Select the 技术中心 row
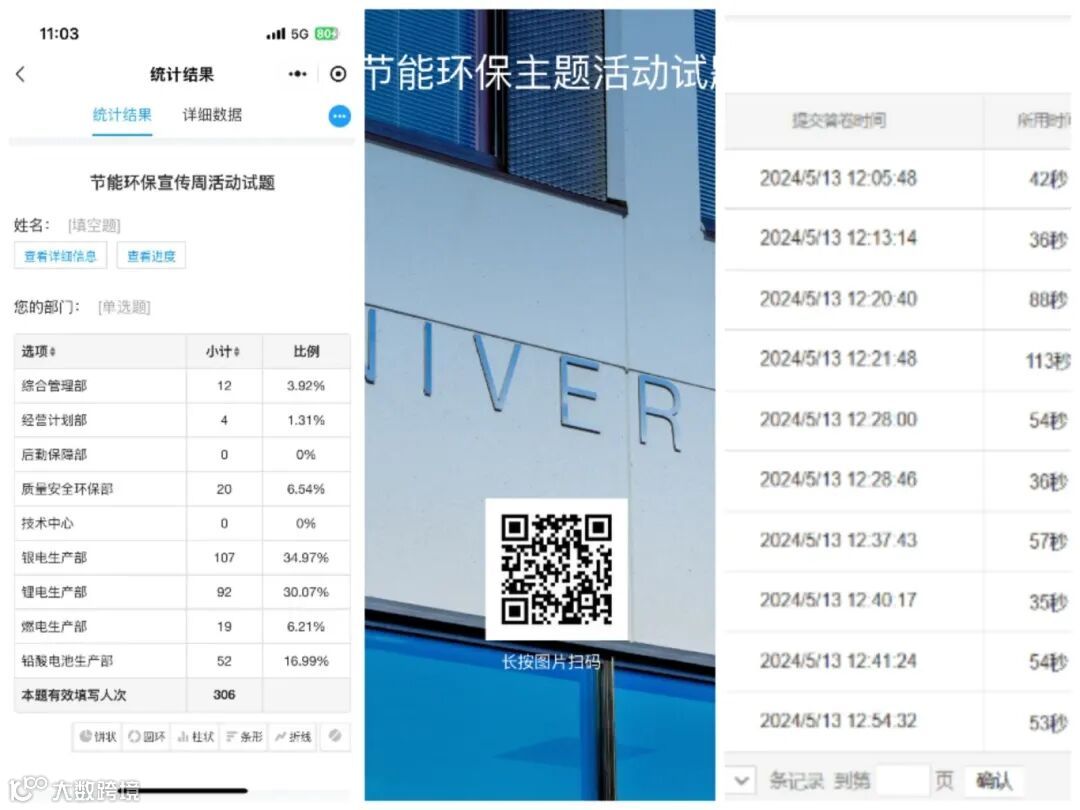Screen dimensions: 1080x810 [183, 523]
